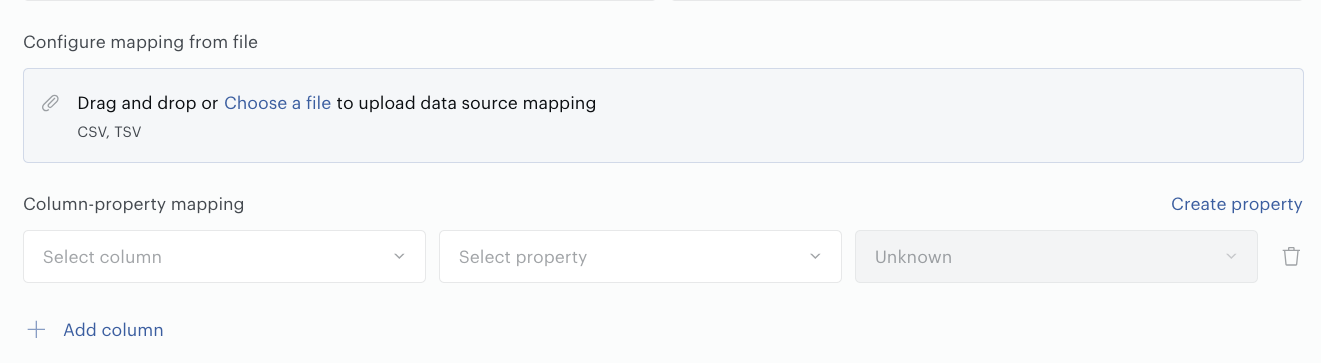Open the Select column dropdown
The width and height of the screenshot is (1321, 363).
click(x=224, y=257)
